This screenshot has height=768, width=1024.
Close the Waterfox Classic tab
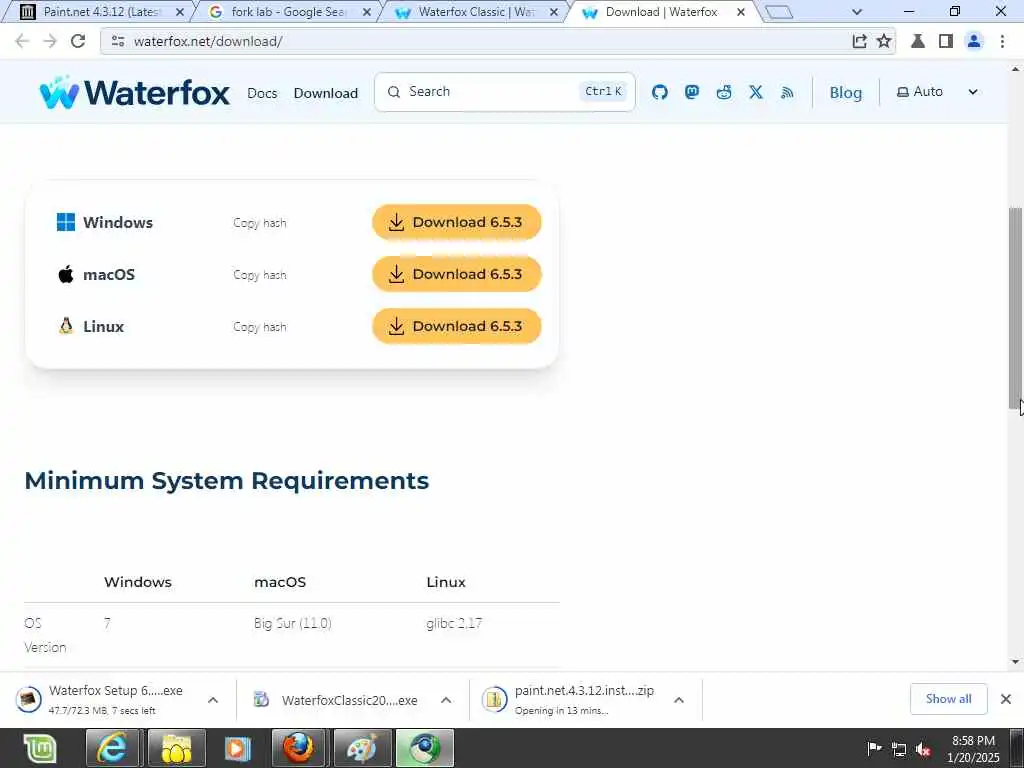[x=553, y=12]
